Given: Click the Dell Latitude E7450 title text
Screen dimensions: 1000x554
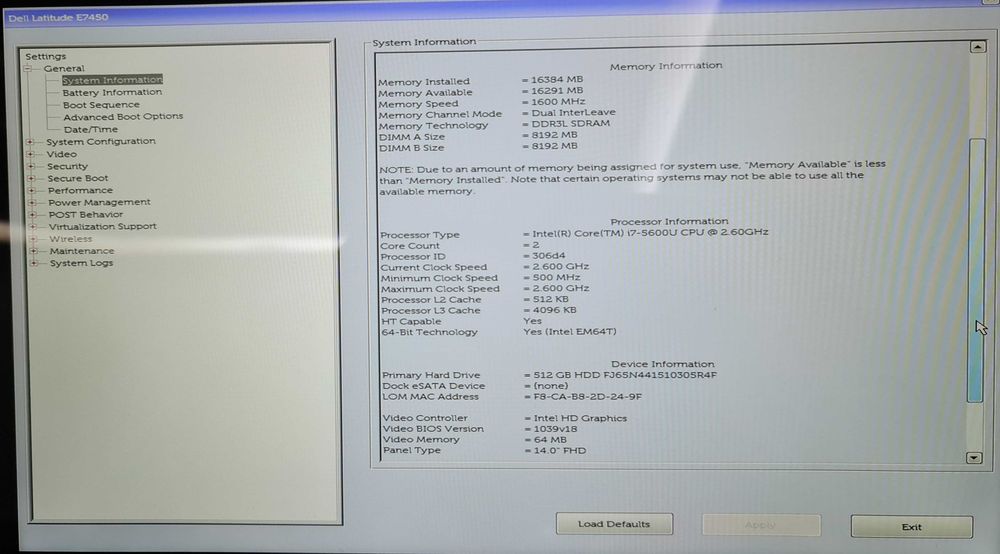Looking at the screenshot, I should click(58, 18).
